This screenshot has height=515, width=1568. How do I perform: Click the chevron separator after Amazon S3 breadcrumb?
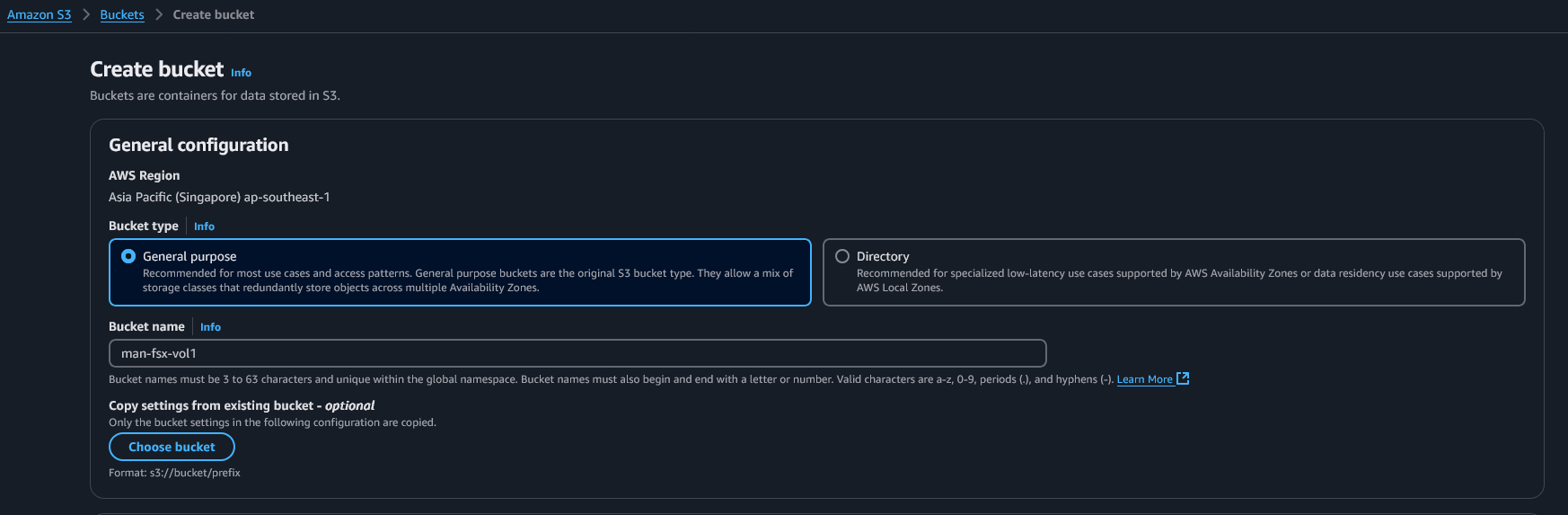(x=86, y=14)
